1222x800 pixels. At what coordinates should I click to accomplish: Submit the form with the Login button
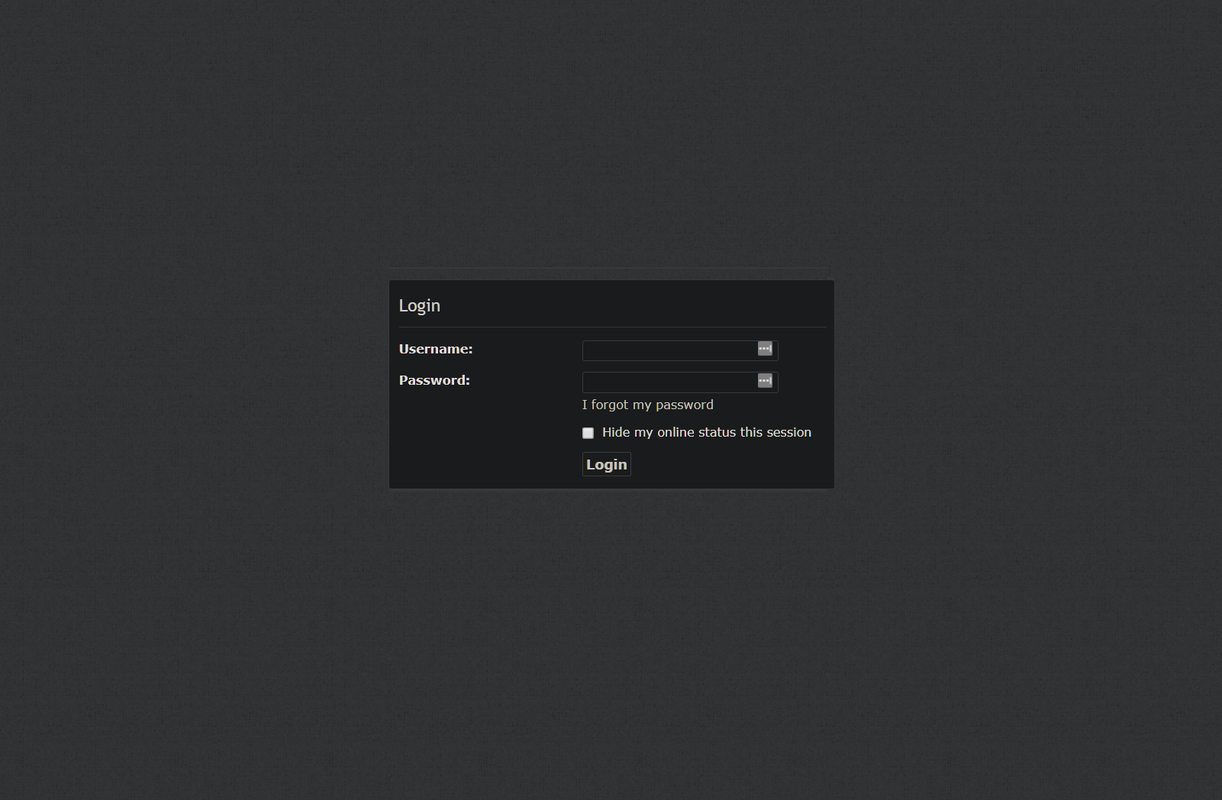607,464
